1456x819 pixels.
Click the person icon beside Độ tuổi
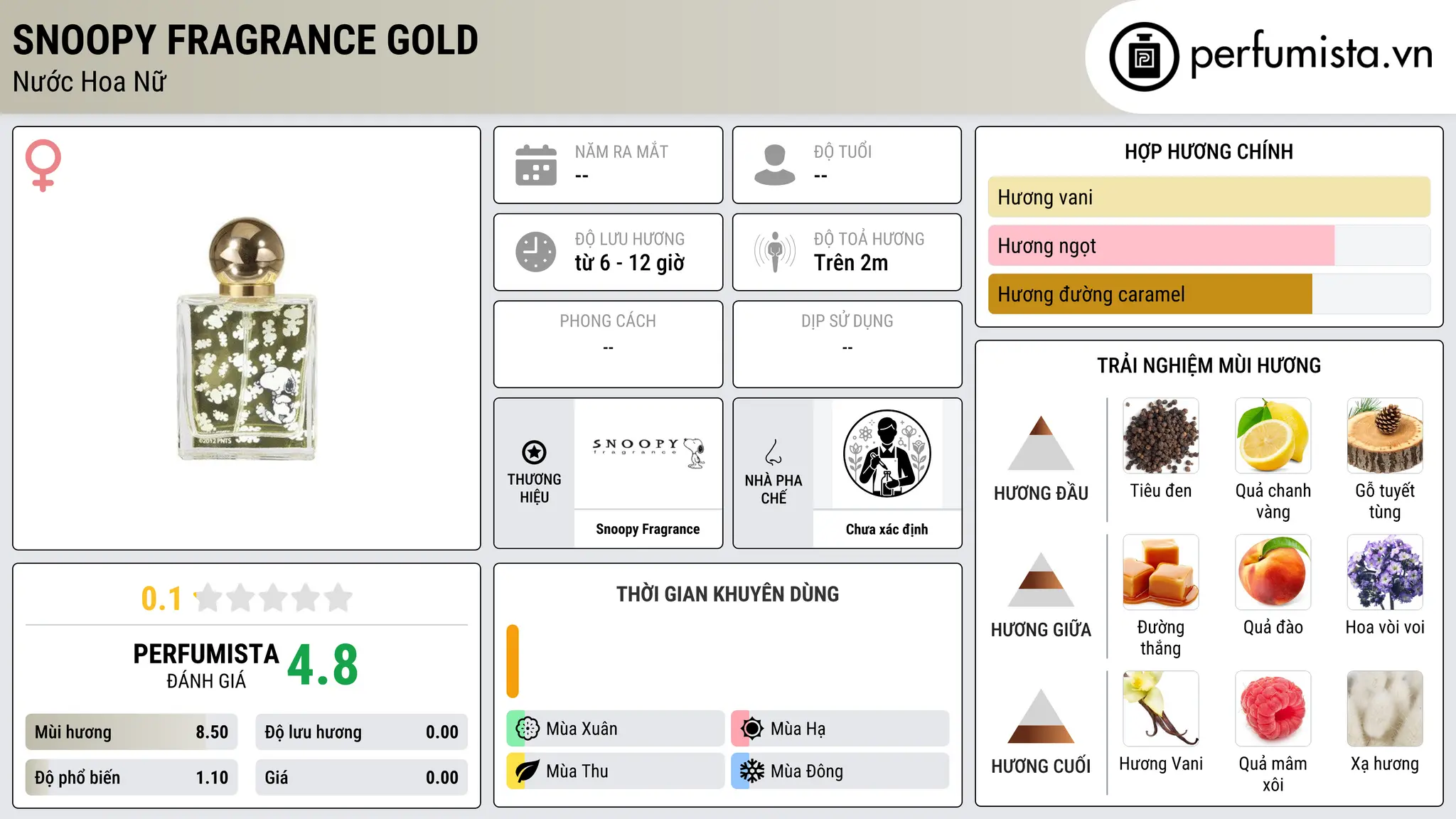coord(774,165)
